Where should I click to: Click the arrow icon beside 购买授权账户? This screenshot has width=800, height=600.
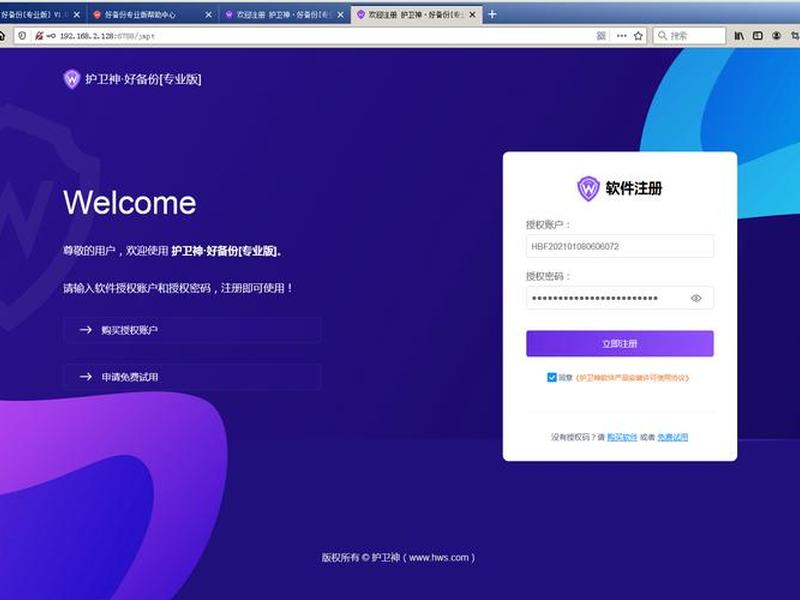click(86, 330)
